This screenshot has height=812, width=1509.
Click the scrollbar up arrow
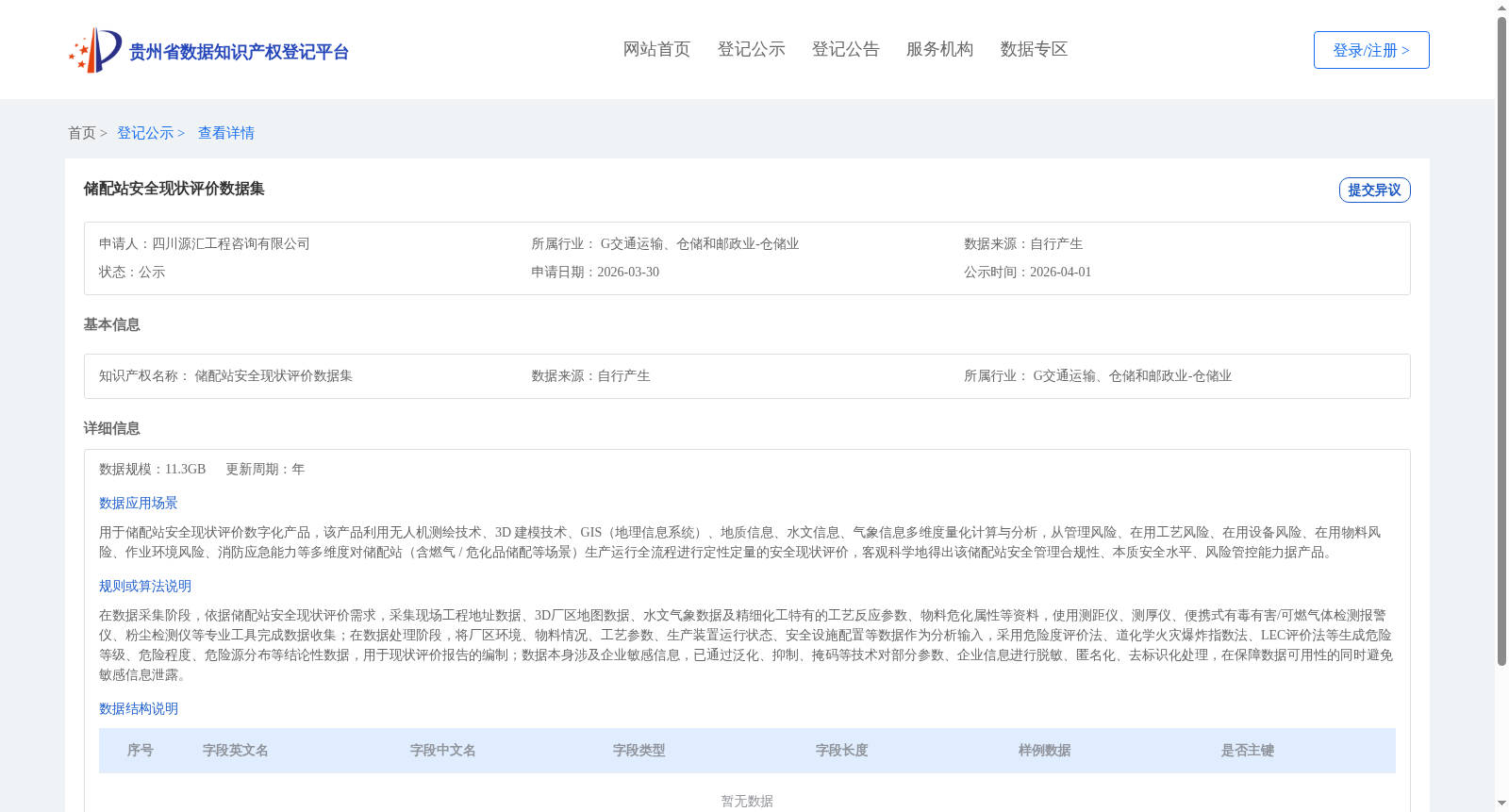click(x=1501, y=8)
